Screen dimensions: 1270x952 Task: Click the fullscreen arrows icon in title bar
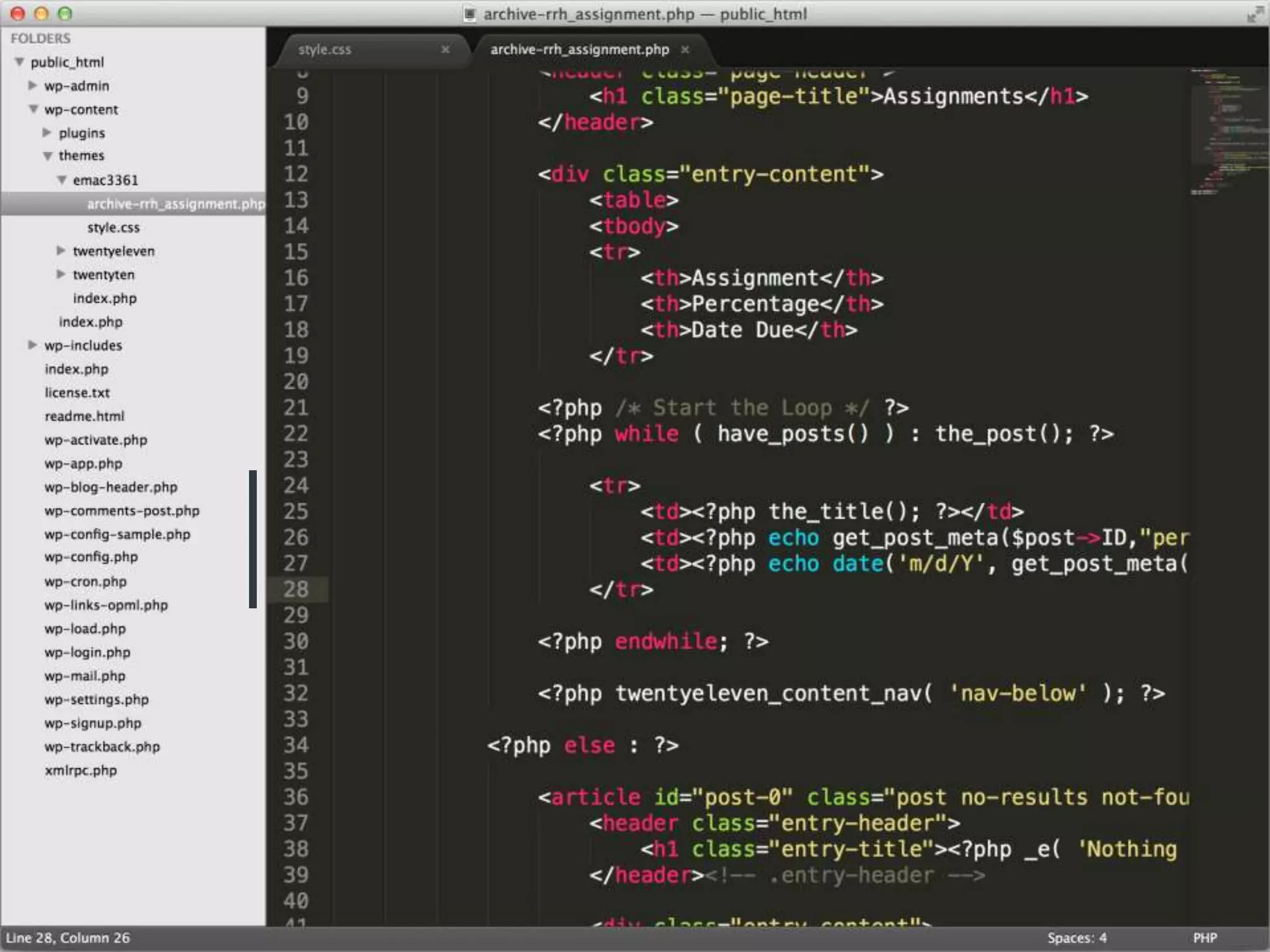tap(1254, 14)
